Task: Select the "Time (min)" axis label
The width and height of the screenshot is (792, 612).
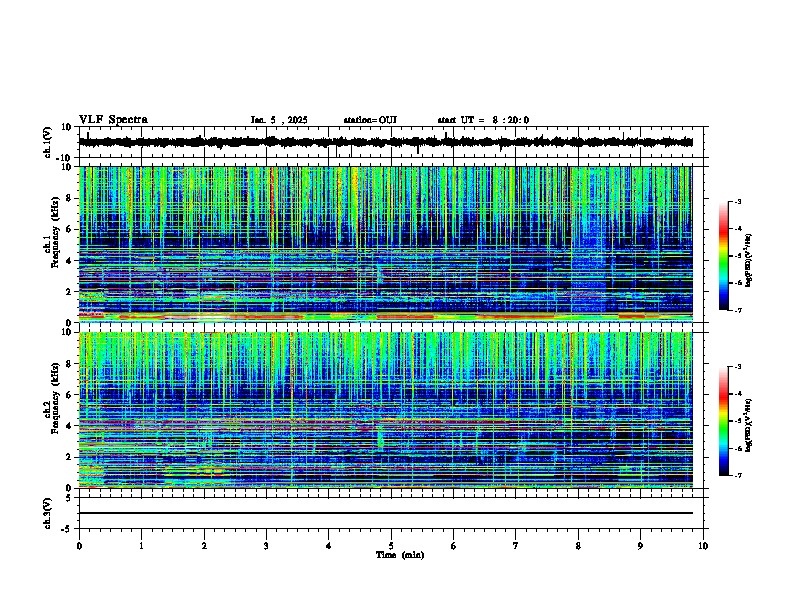Action: pyautogui.click(x=400, y=555)
